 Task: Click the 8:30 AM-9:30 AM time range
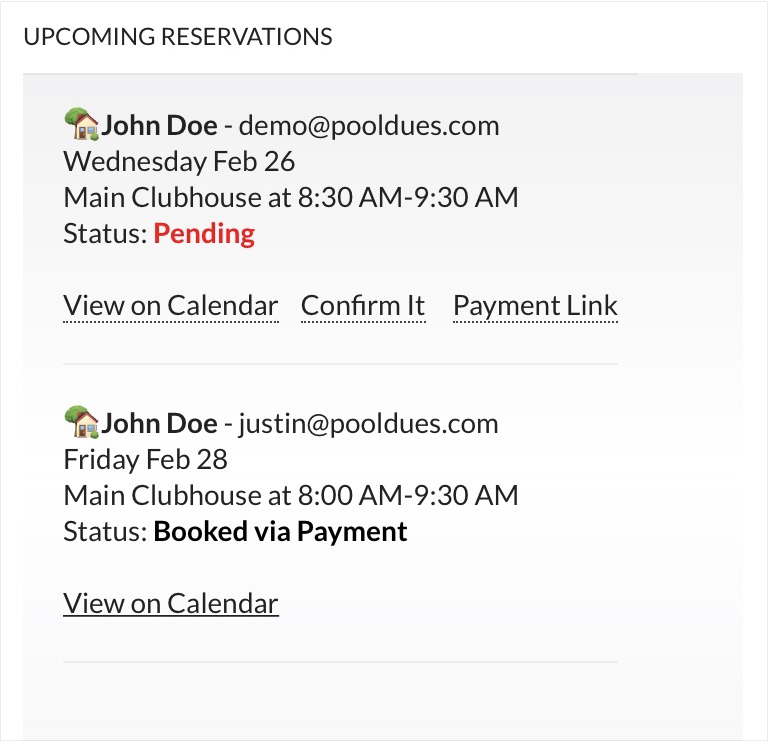[x=408, y=197]
